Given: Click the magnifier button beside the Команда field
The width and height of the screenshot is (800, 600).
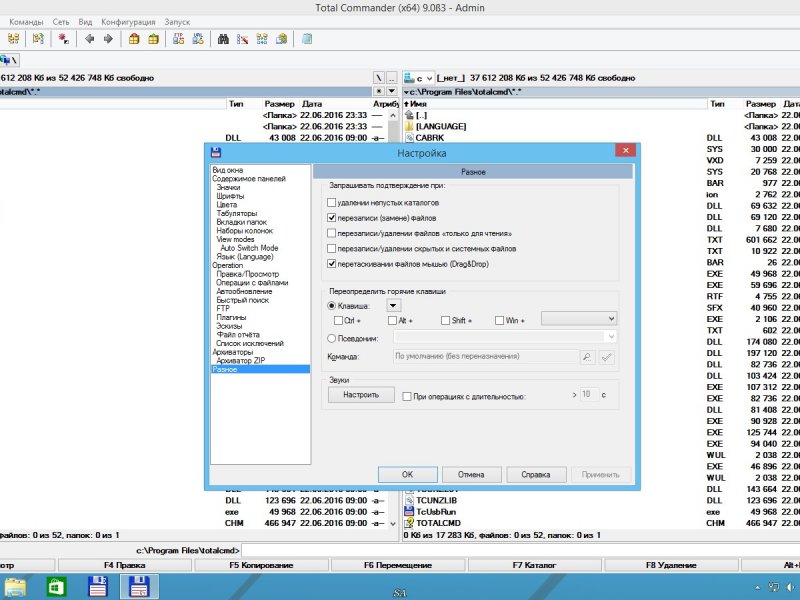Looking at the screenshot, I should pyautogui.click(x=587, y=357).
